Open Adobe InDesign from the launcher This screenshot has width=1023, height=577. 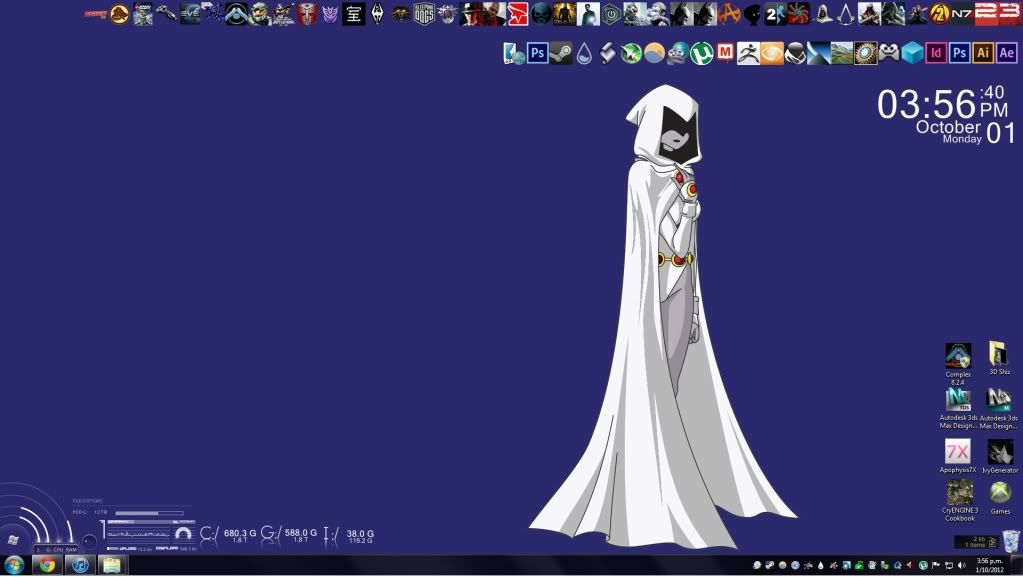tap(936, 53)
